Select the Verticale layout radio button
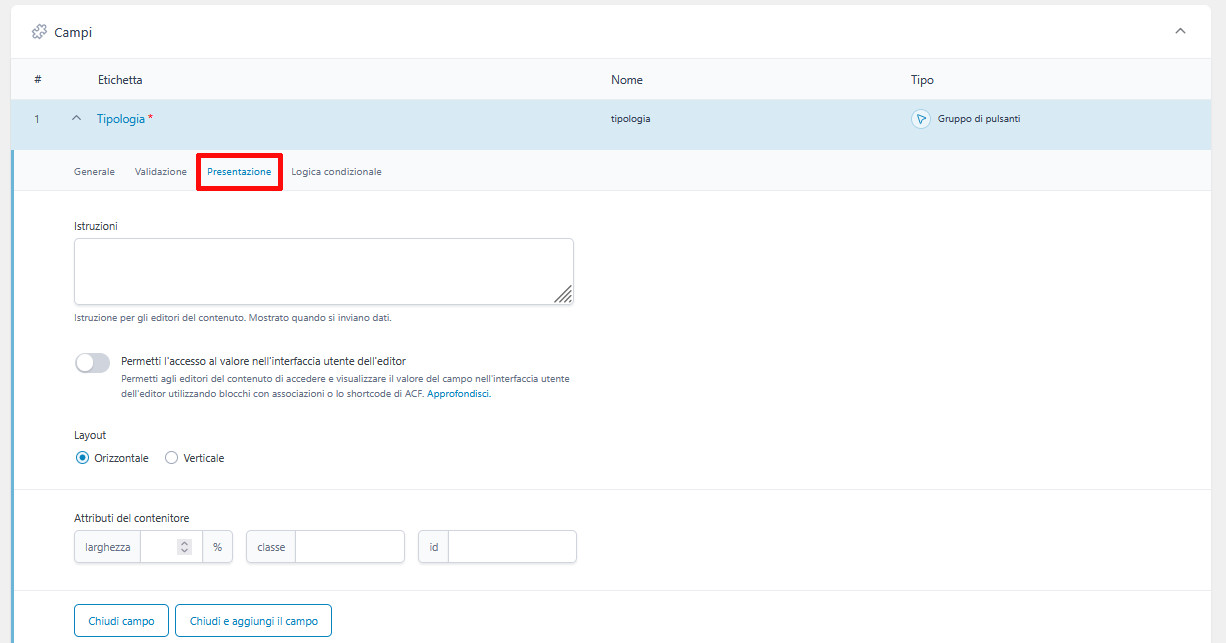The image size is (1226, 643). click(x=171, y=458)
